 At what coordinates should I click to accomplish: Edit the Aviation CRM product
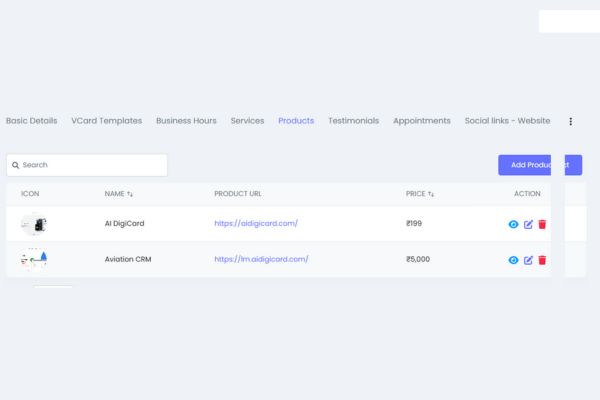click(528, 260)
